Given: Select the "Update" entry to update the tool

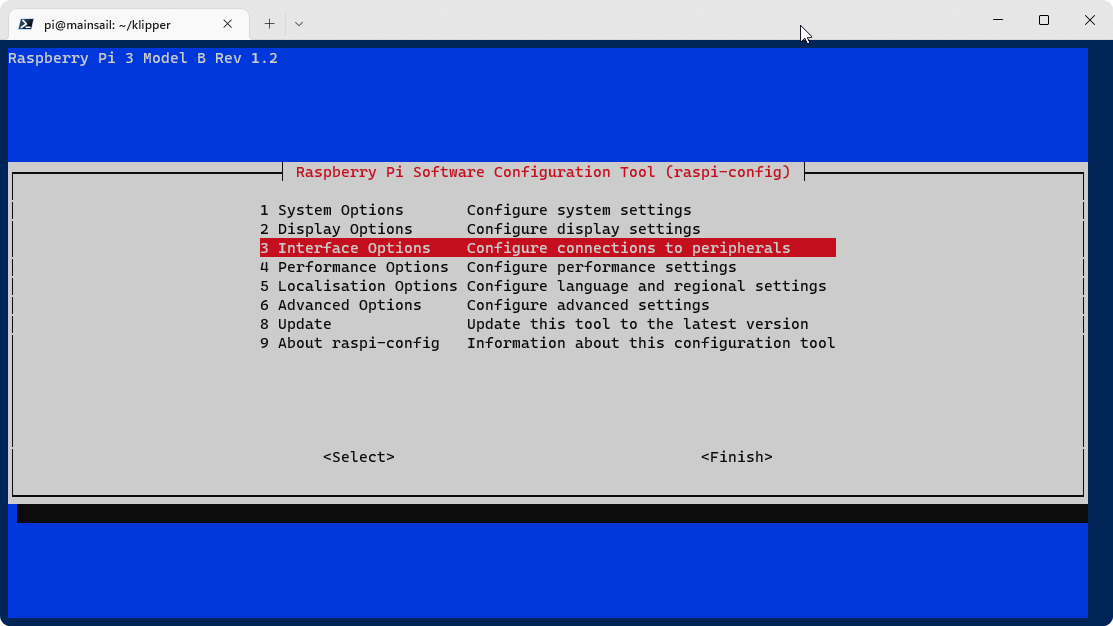Looking at the screenshot, I should 303,324.
